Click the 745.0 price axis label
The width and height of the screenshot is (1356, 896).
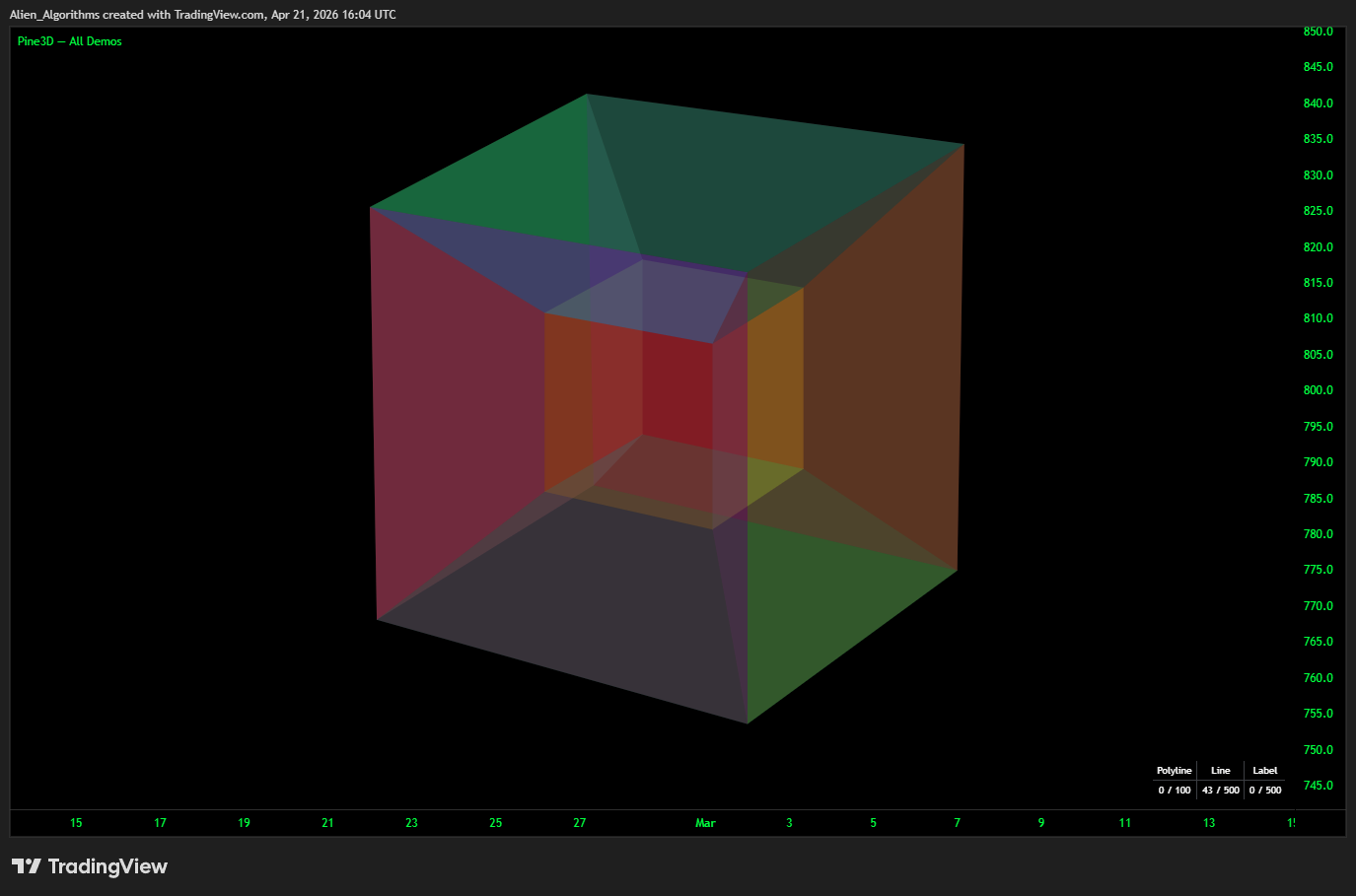coord(1318,786)
